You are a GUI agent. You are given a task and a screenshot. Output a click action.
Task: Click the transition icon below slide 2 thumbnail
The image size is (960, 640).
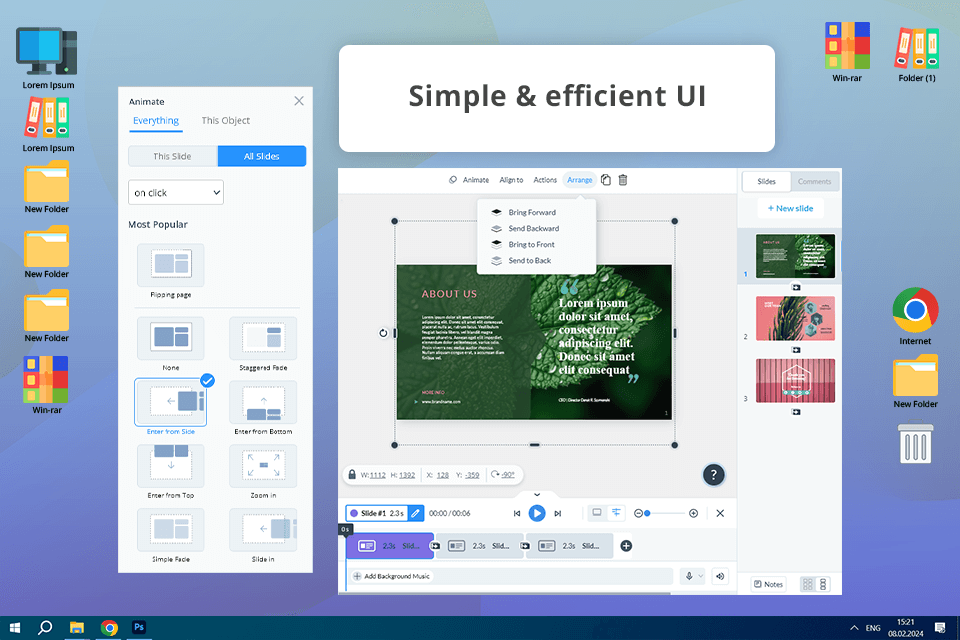point(796,350)
